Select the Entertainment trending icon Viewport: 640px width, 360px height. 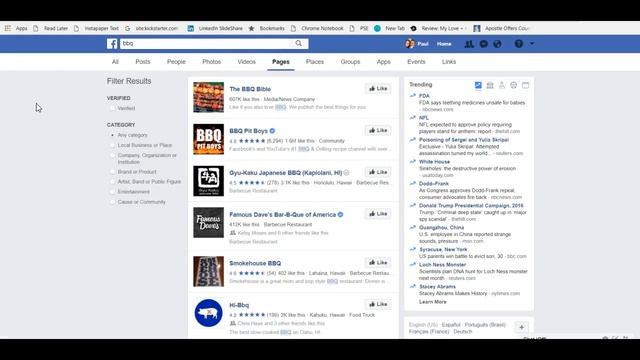click(x=525, y=85)
